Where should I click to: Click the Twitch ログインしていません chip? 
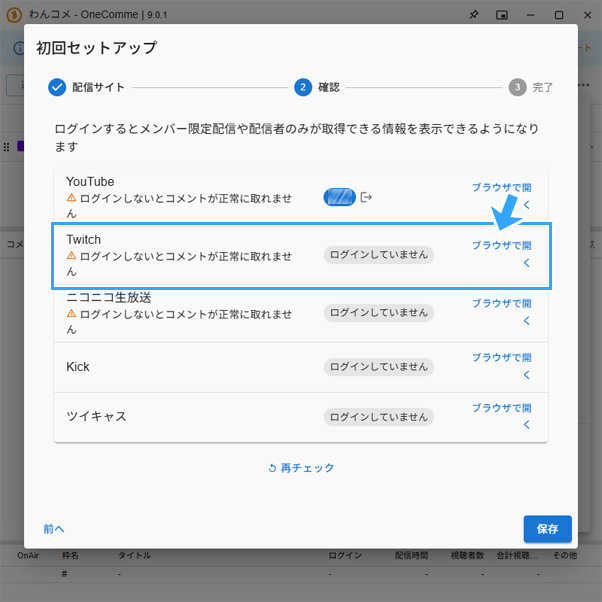(x=379, y=255)
